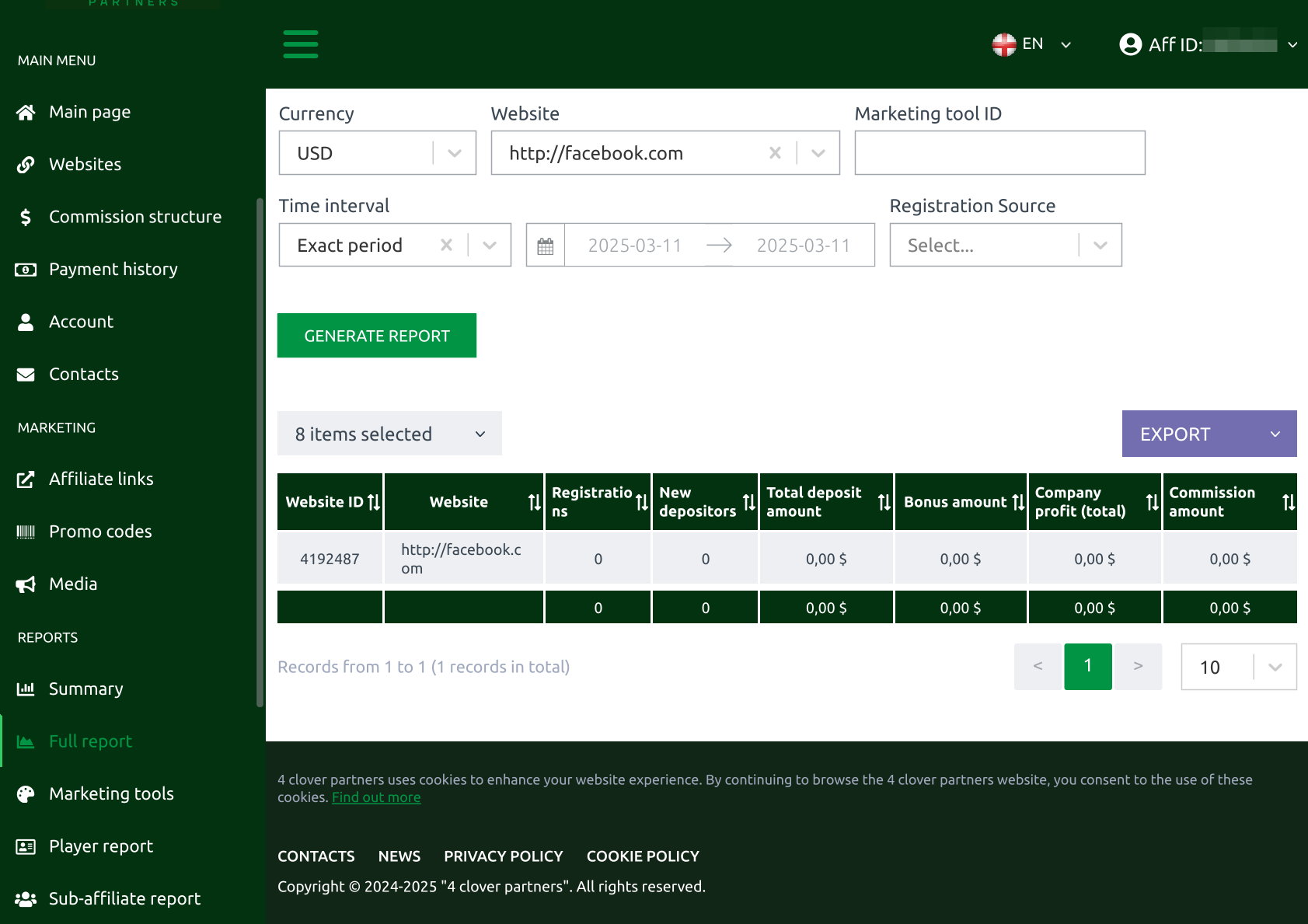Click the sidebar vertical scrollbar

point(260,453)
